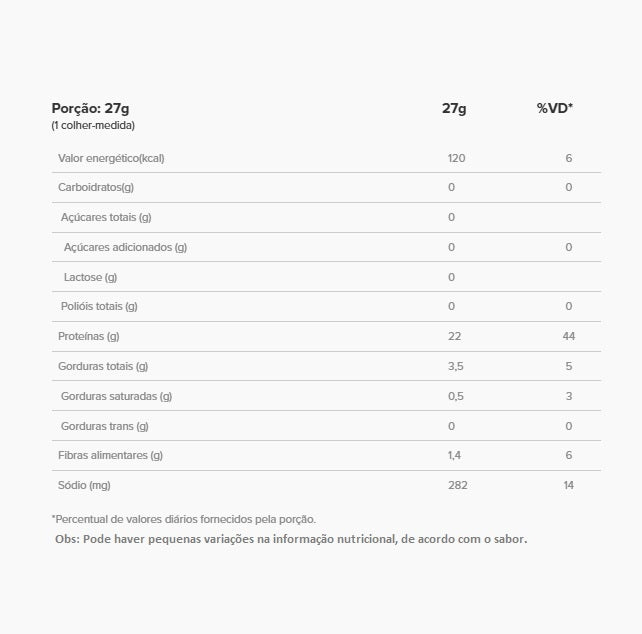
Task: Select the 'Proteínas (g)' row label
Action: tap(89, 336)
